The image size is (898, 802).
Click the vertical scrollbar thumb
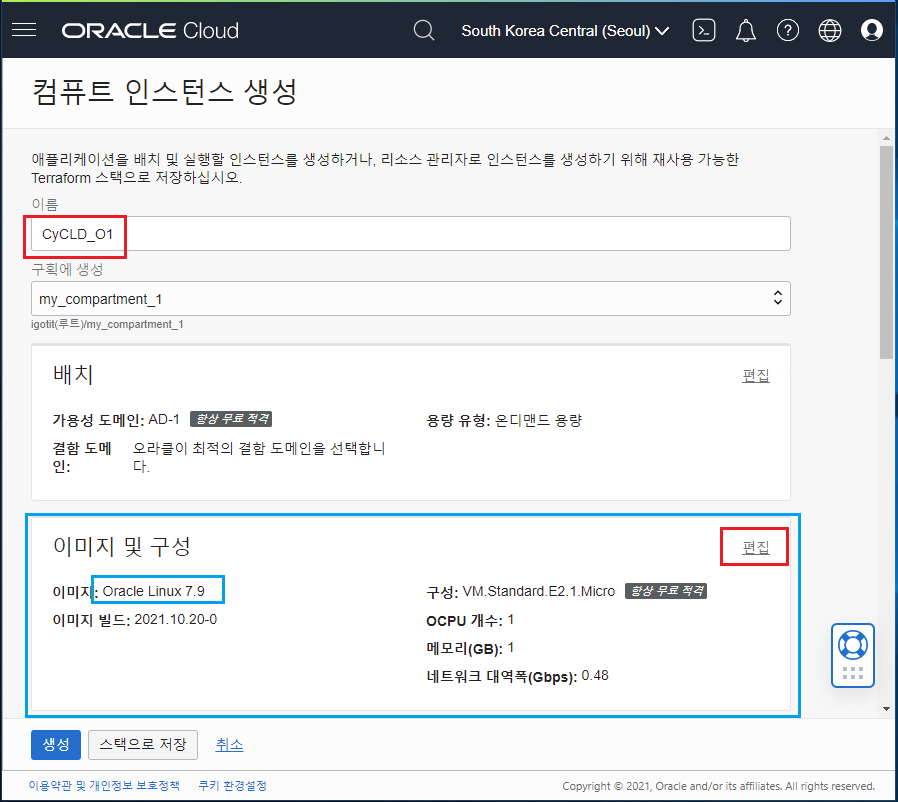[886, 252]
